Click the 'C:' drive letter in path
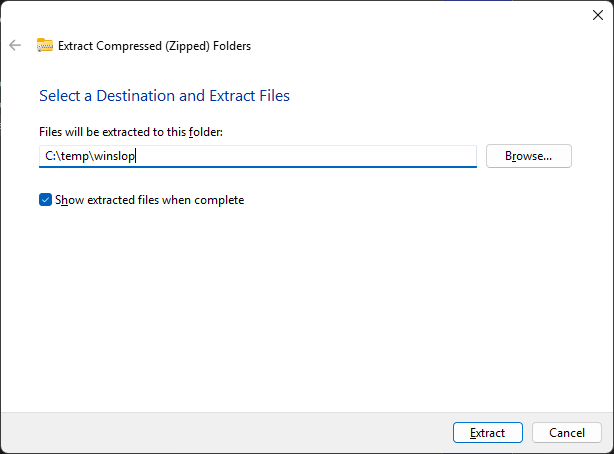 pos(52,156)
